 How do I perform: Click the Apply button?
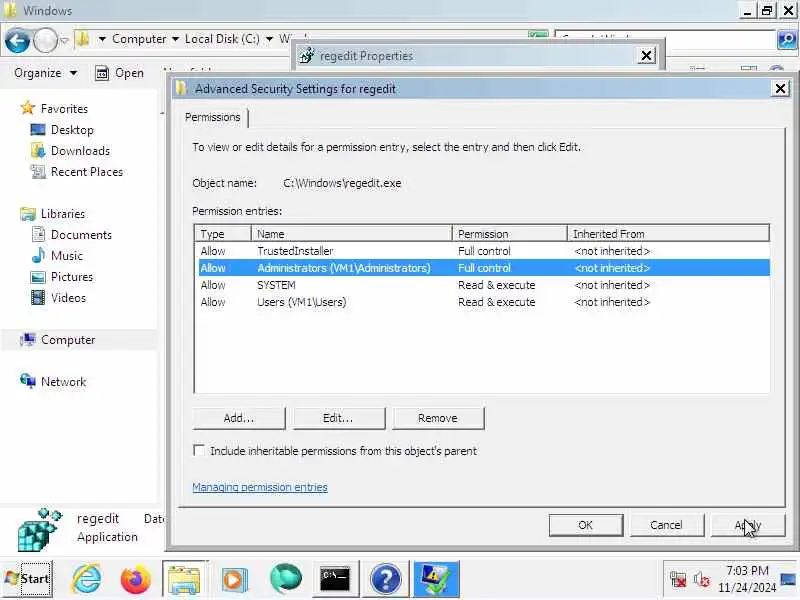point(748,525)
